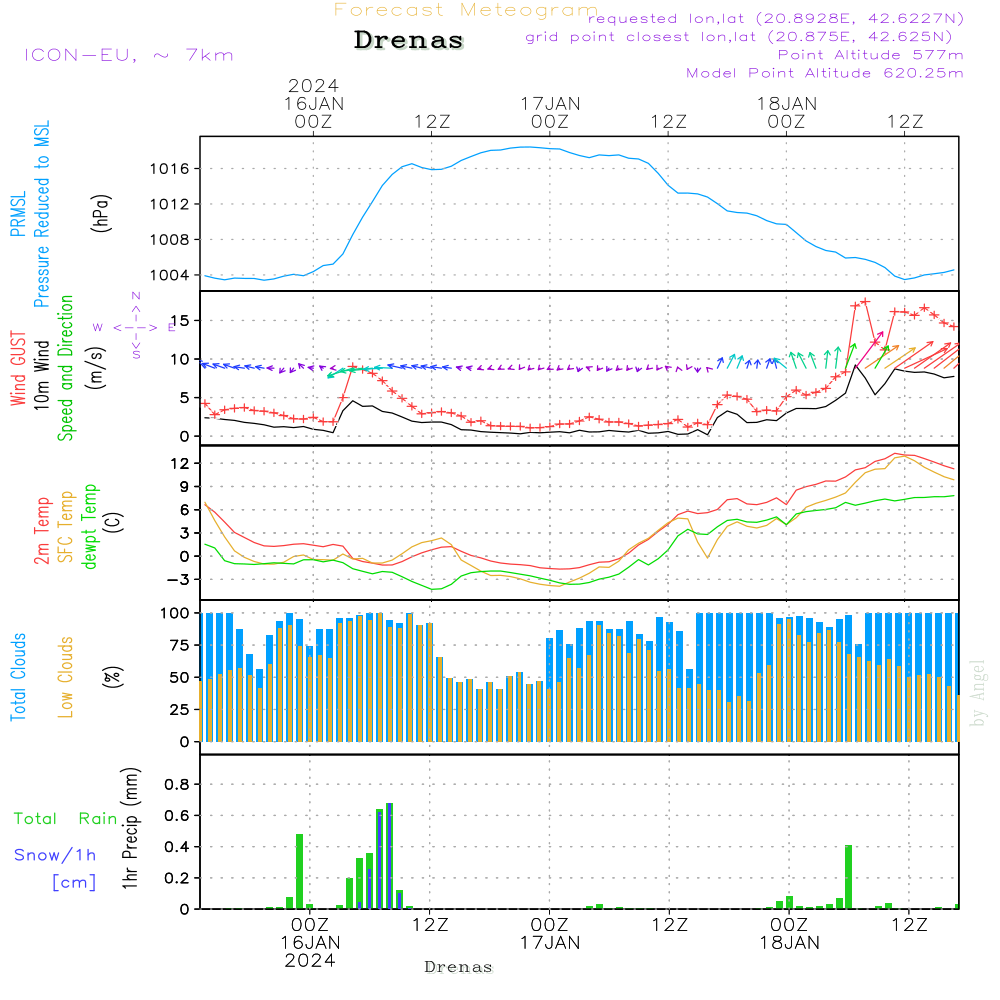Viewport: 1000px width, 1000px height.
Task: Click the "16JAN" date label on top axis
Action: coord(314,104)
